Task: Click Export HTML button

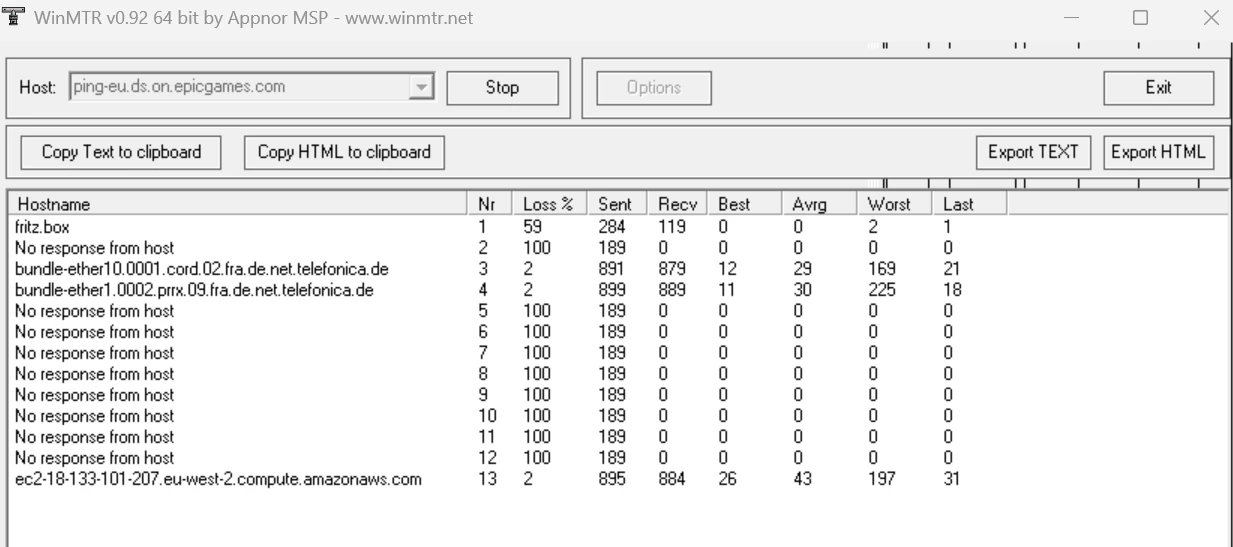Action: 1159,152
